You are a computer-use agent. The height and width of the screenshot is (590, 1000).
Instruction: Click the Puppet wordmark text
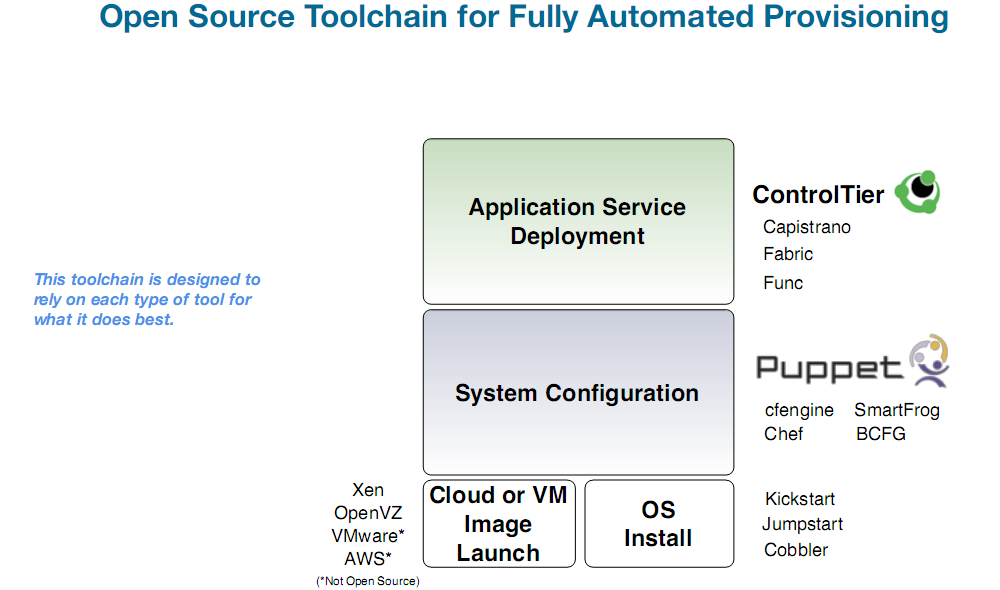829,368
